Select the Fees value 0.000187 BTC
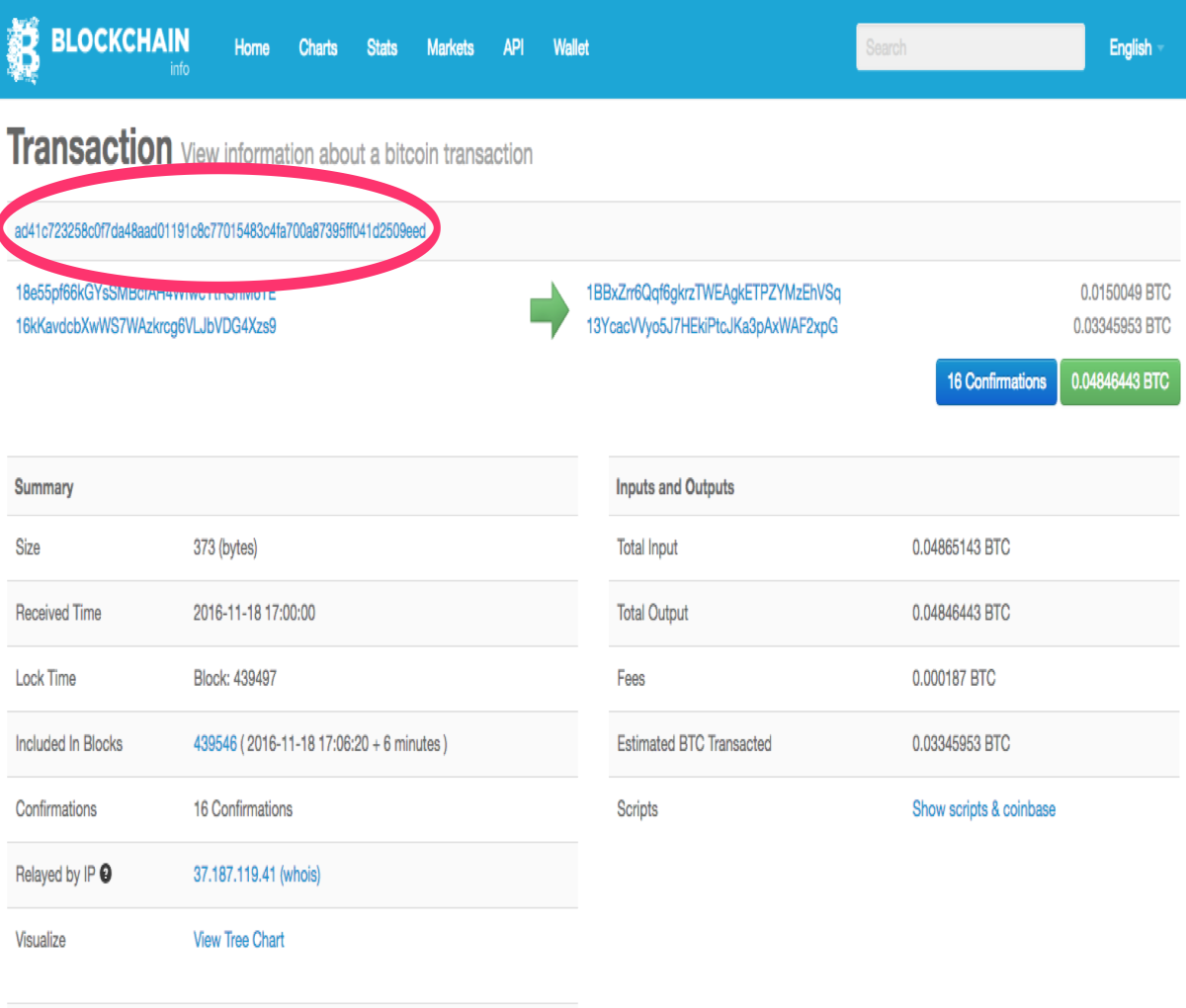The width and height of the screenshot is (1186, 1008). (954, 679)
